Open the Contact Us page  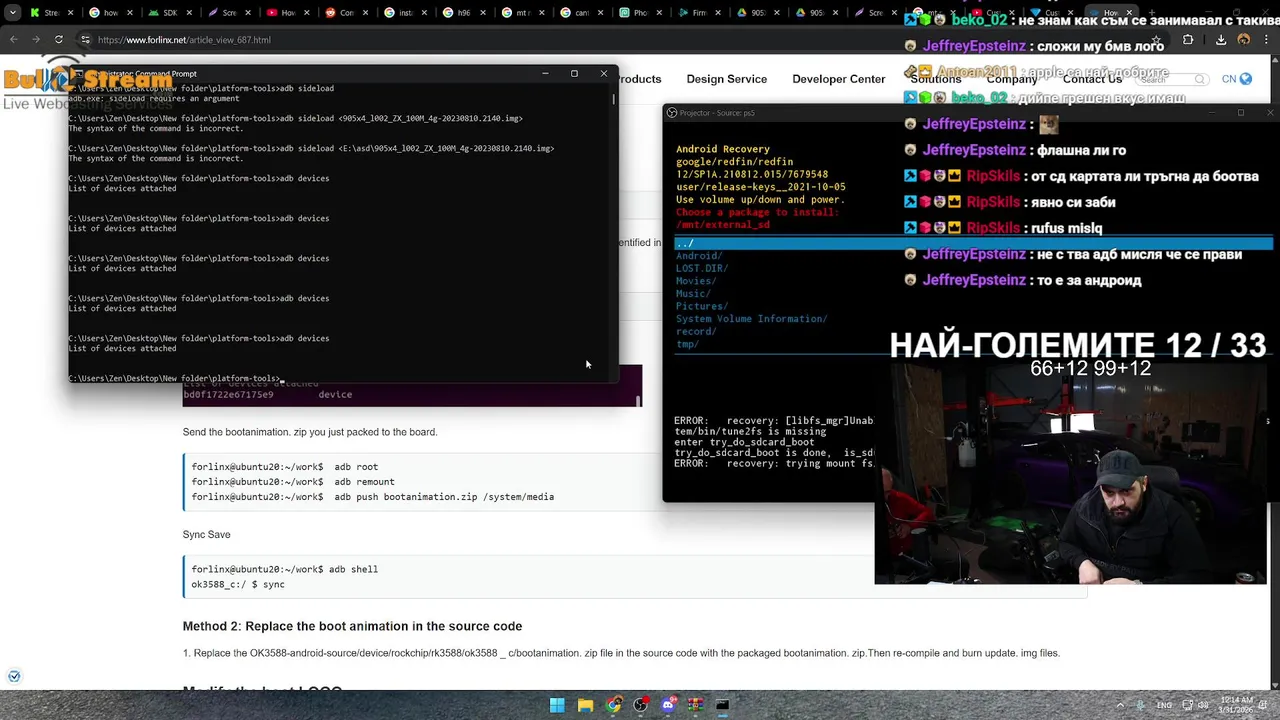tap(1092, 79)
